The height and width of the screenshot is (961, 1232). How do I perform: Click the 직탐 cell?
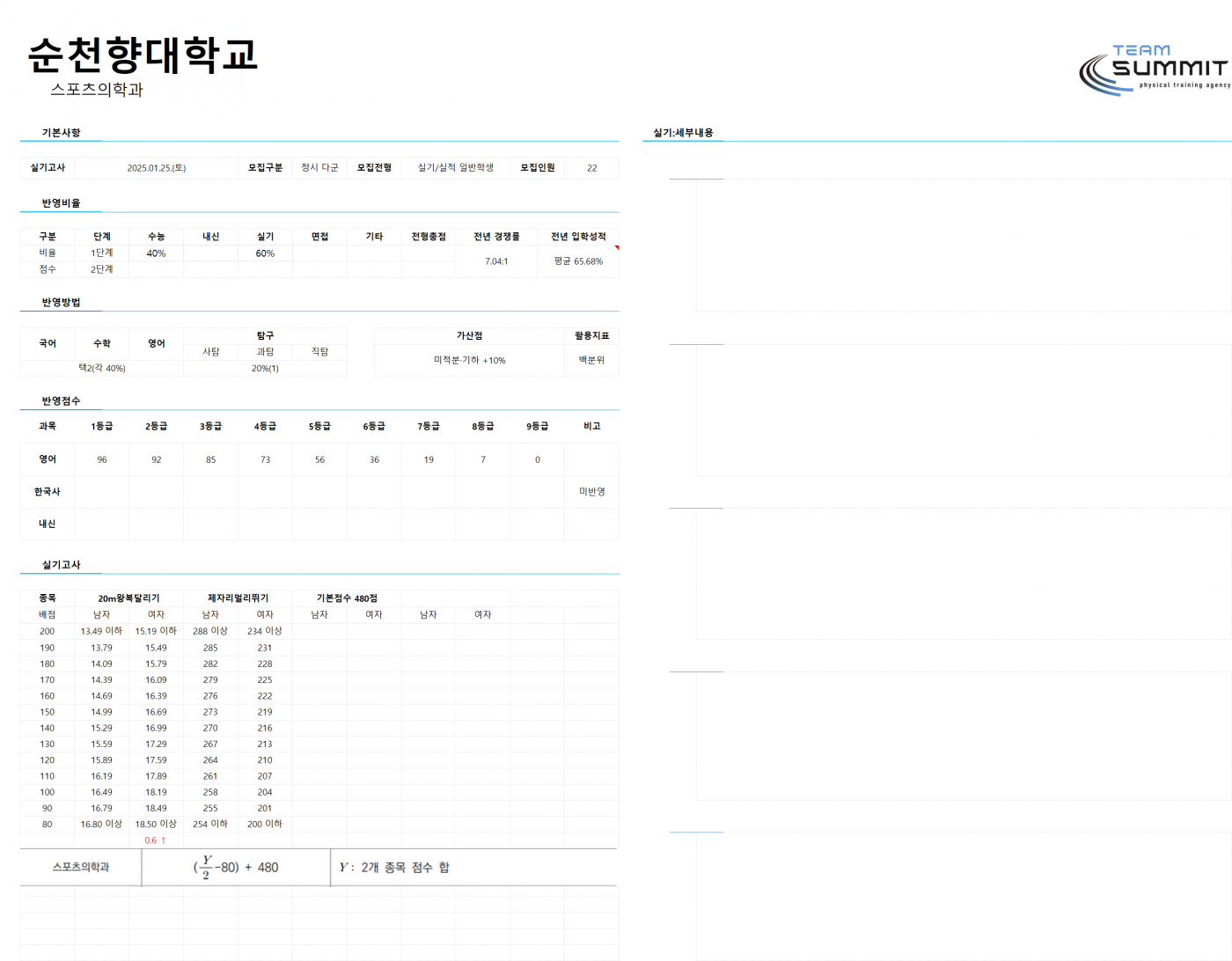319,352
